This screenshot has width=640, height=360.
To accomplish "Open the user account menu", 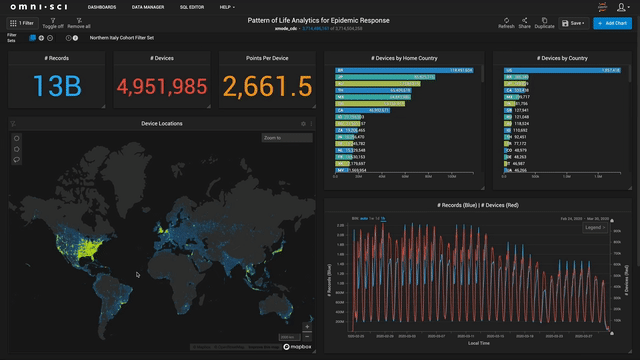I will point(623,7).
